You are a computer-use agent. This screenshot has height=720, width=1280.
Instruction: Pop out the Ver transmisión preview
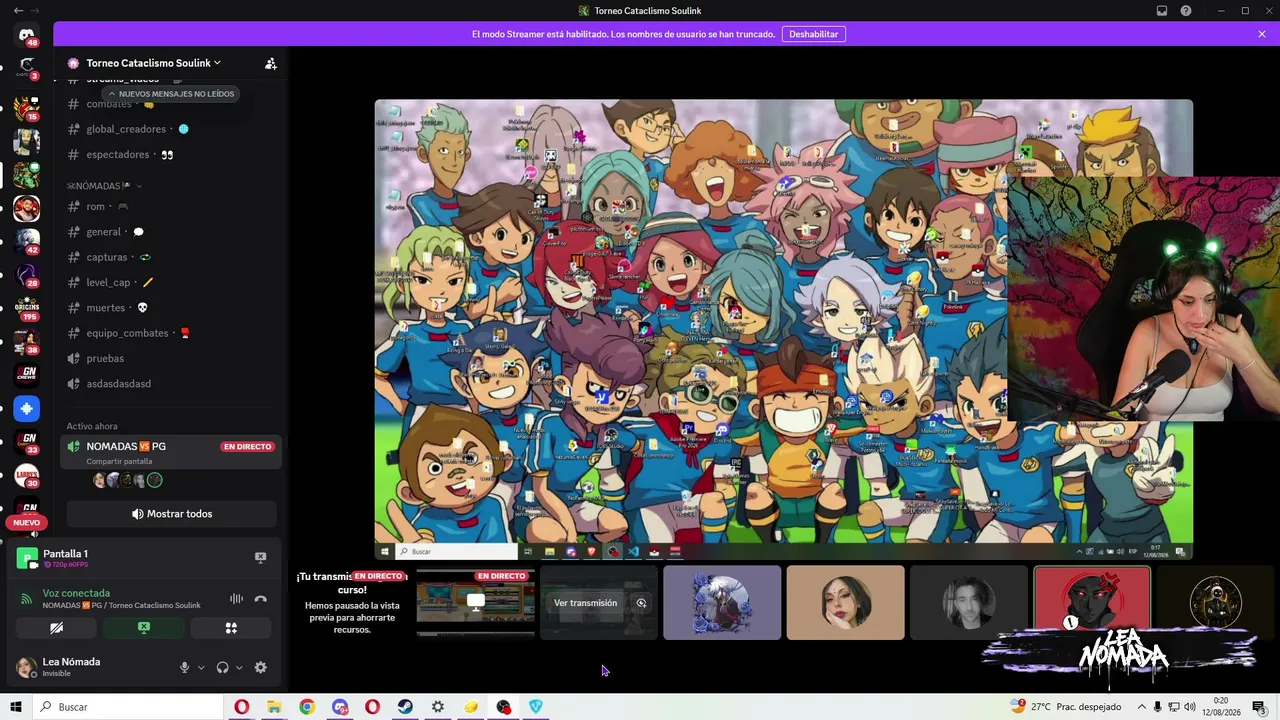[x=641, y=603]
